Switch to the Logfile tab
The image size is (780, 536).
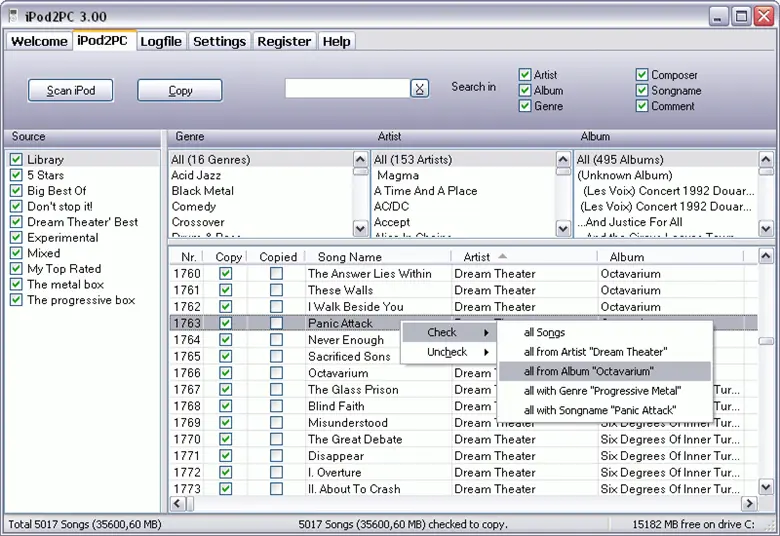pyautogui.click(x=161, y=41)
